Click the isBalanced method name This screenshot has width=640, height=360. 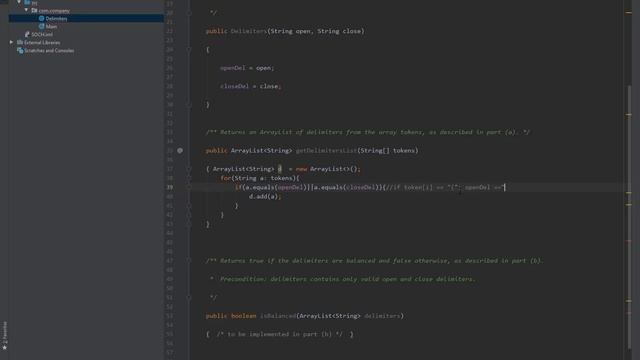coord(278,316)
